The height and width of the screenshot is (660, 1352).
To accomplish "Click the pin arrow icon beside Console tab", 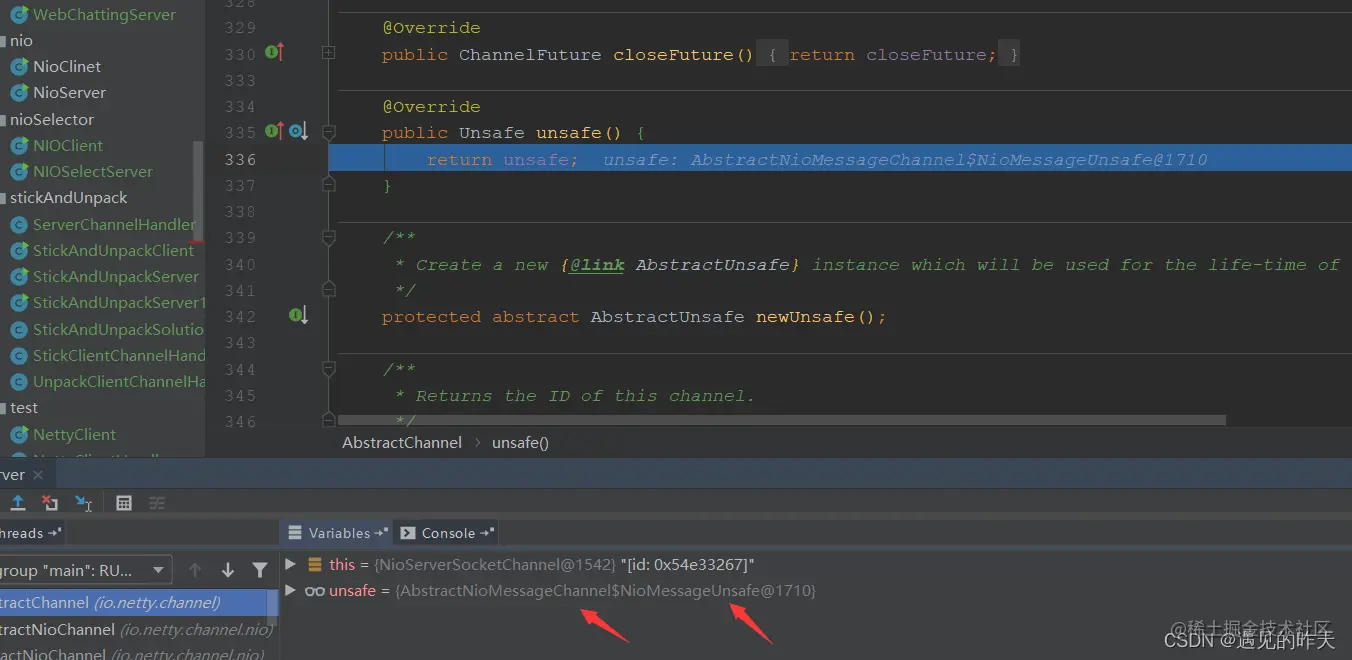I will click(x=486, y=533).
